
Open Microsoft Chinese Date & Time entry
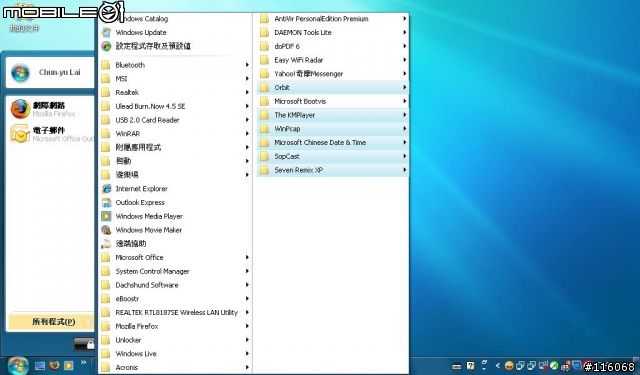point(333,142)
